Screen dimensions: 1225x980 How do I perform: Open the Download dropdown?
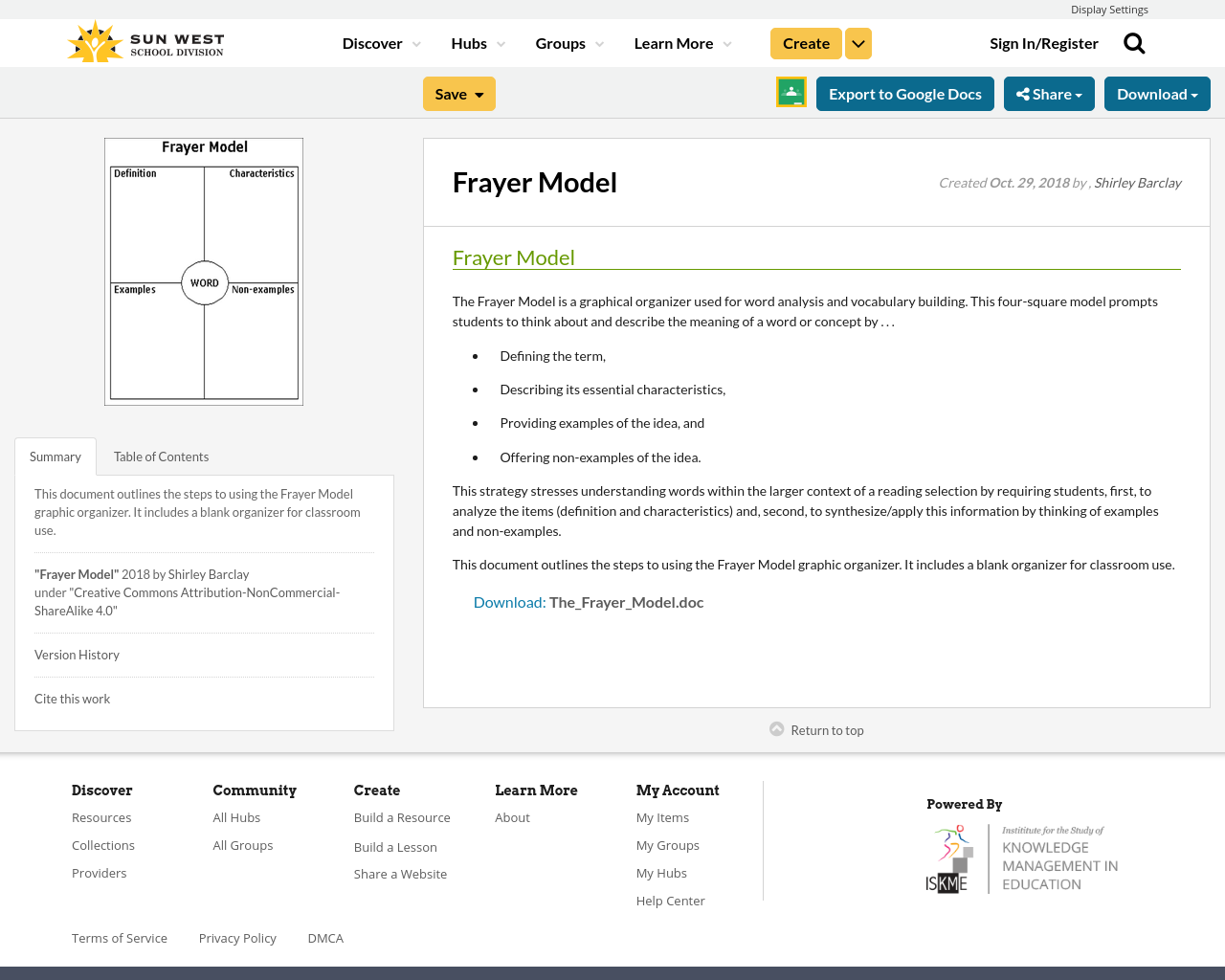pyautogui.click(x=1157, y=94)
